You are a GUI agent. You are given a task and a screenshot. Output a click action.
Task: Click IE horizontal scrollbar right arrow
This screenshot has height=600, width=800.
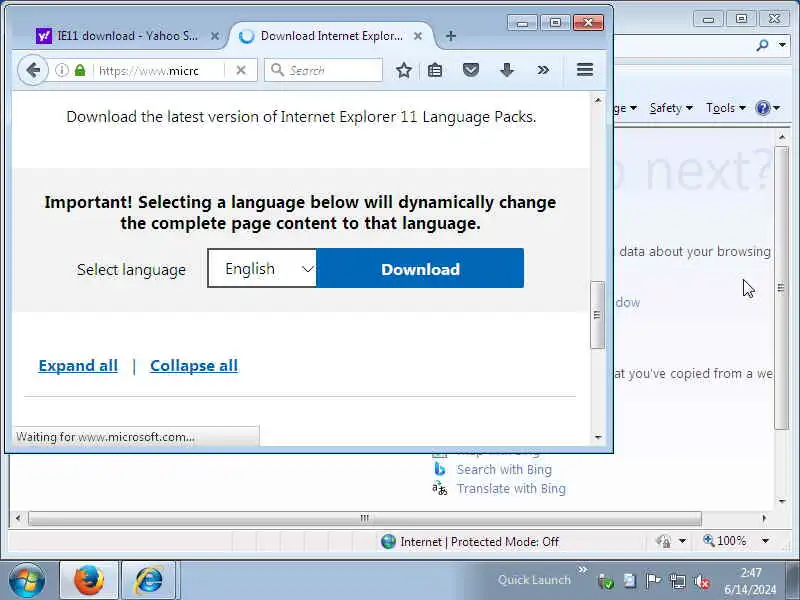764,518
